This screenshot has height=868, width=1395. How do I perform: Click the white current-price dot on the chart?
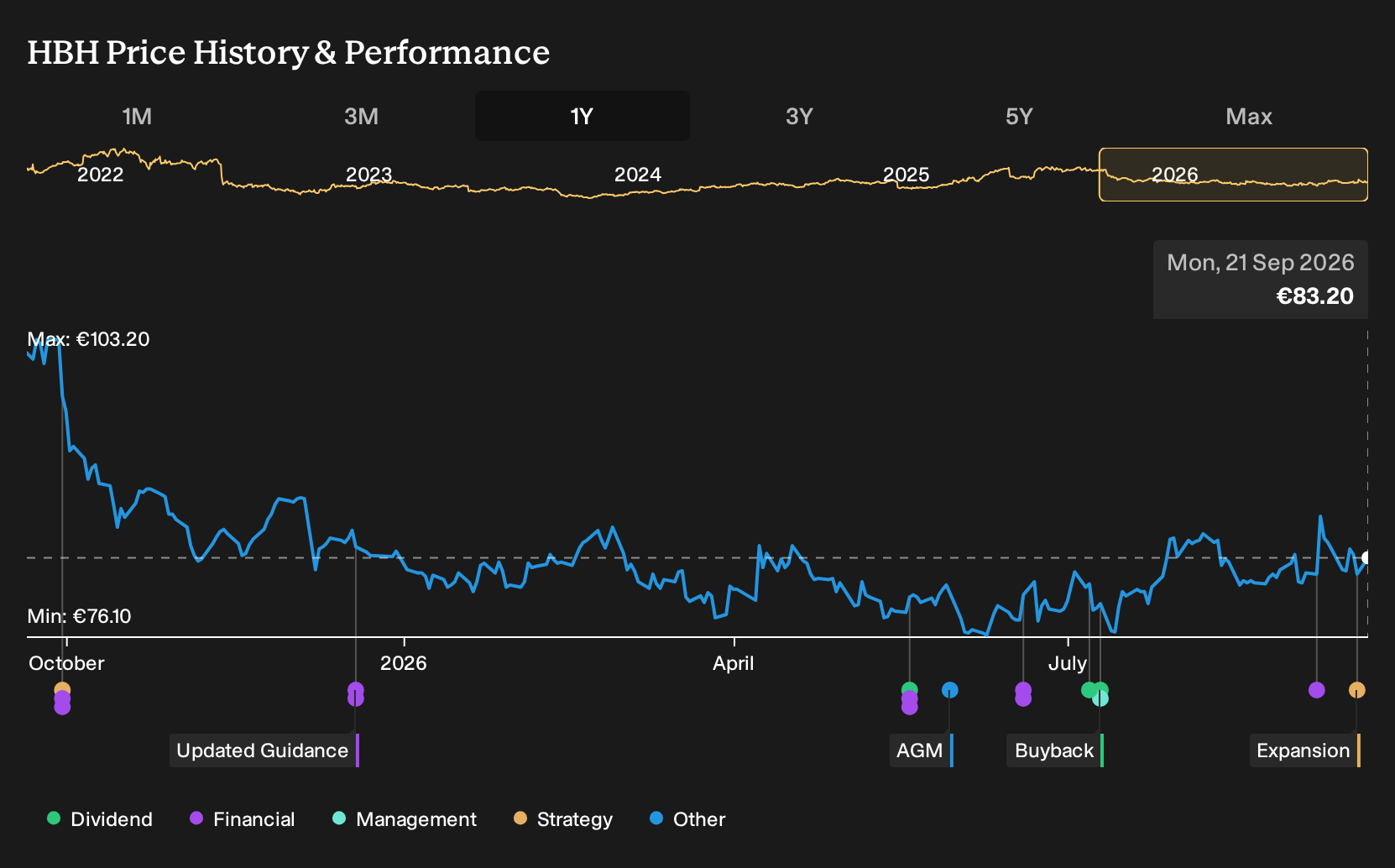pyautogui.click(x=1366, y=557)
